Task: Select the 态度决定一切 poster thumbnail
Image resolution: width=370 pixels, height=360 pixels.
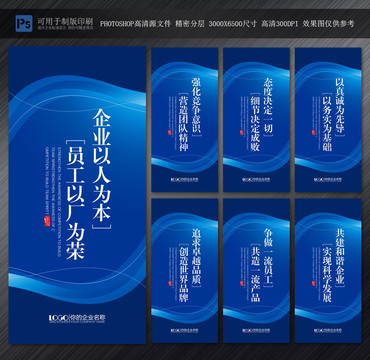Action: (x=256, y=120)
